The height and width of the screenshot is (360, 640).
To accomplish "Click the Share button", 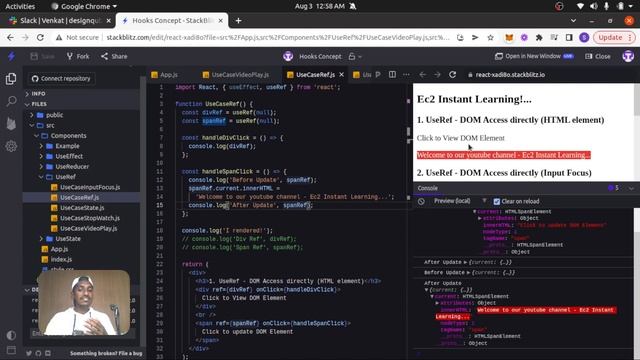I will pyautogui.click(x=114, y=56).
